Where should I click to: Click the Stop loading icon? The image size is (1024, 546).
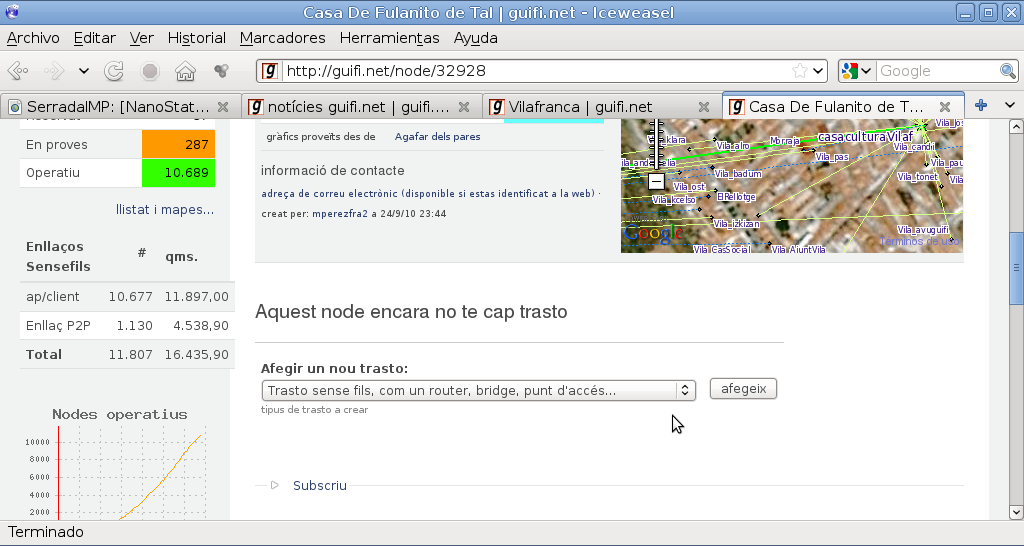pos(150,71)
